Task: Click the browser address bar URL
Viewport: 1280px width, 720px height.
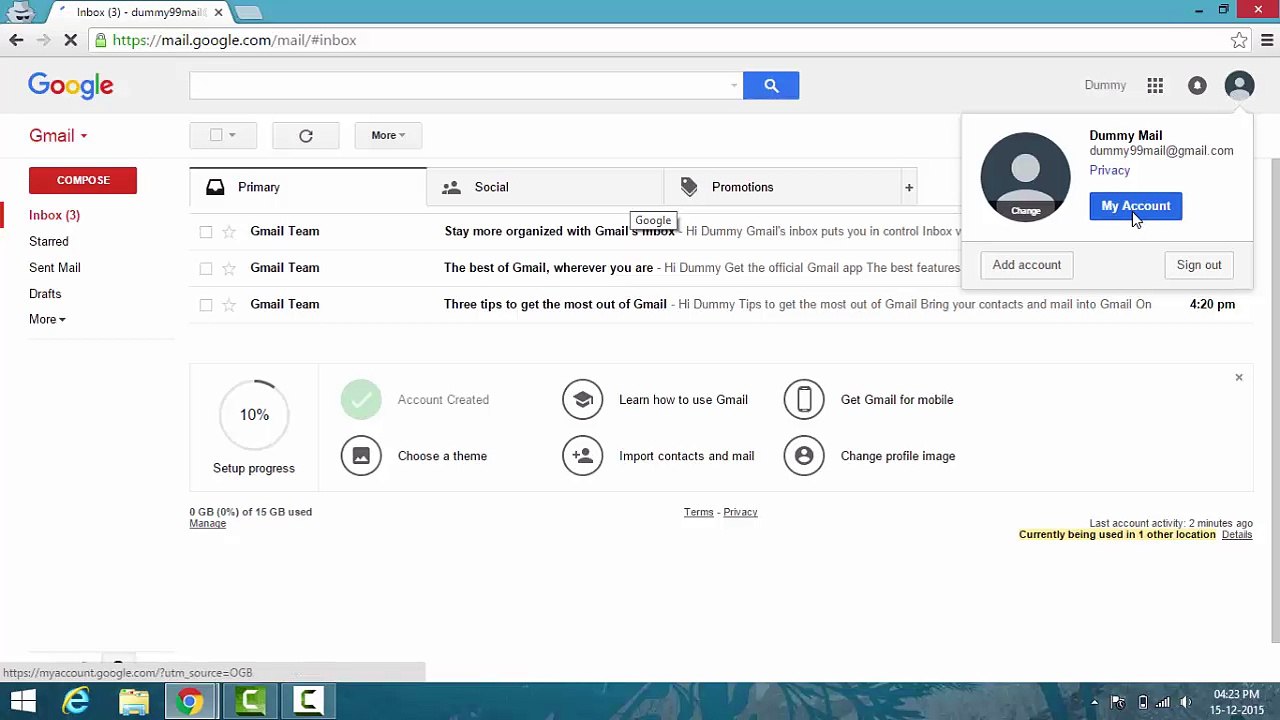Action: (234, 40)
